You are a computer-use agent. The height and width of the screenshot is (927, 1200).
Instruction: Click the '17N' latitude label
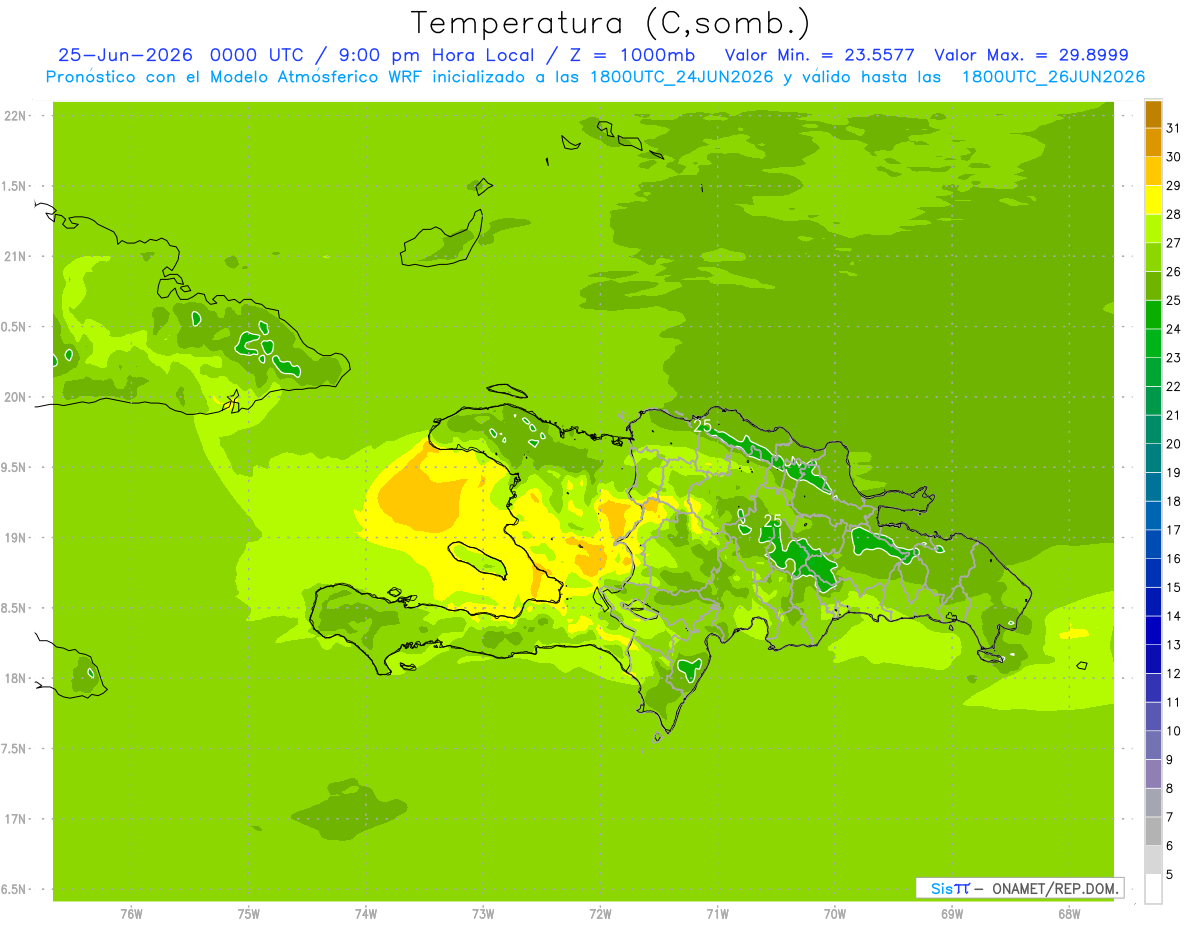[17, 819]
